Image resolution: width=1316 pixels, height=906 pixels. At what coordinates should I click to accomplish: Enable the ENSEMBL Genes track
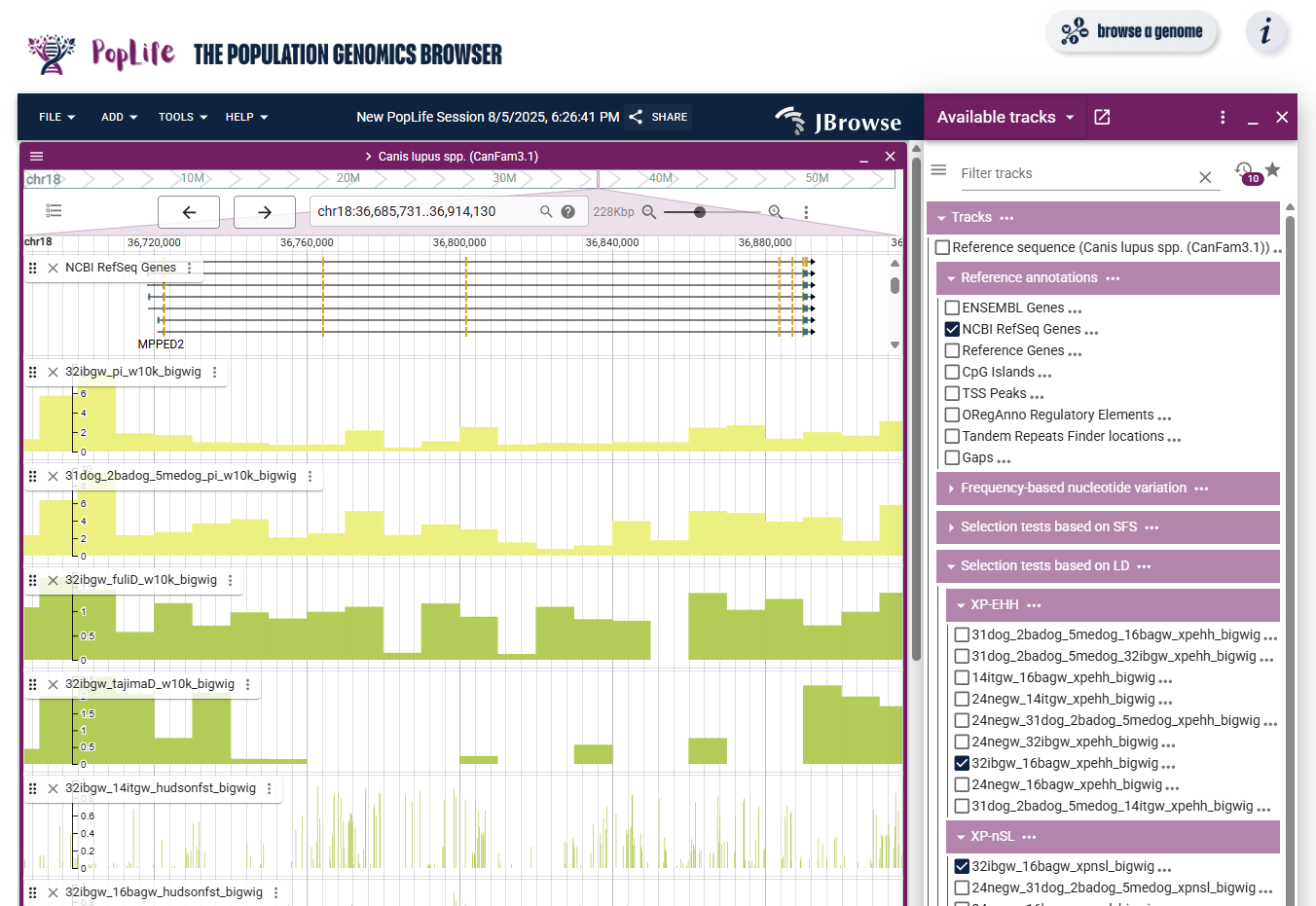(952, 308)
